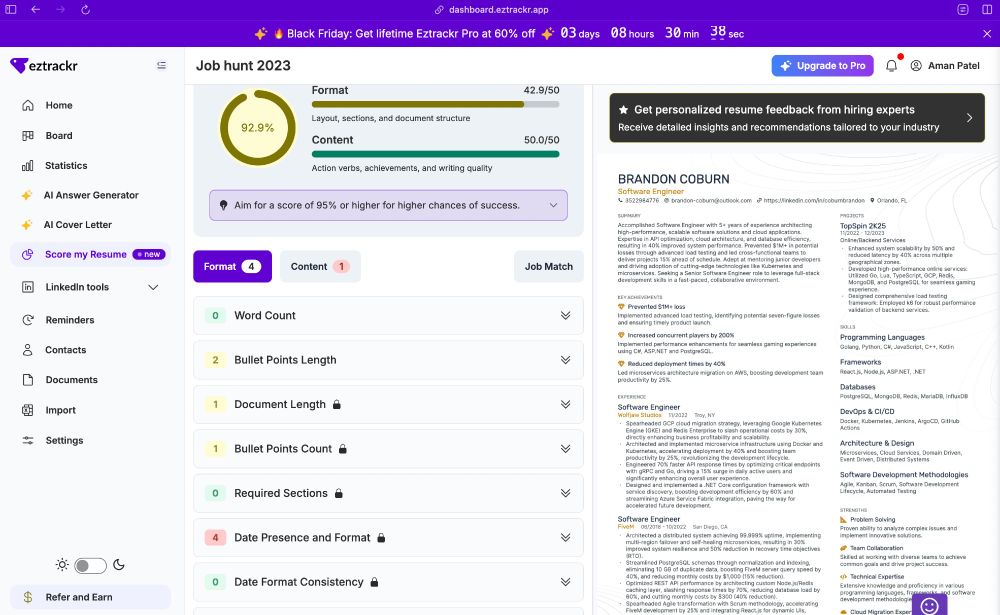1000x615 pixels.
Task: Expand the 'Aim for a score' tip
Action: (388, 205)
